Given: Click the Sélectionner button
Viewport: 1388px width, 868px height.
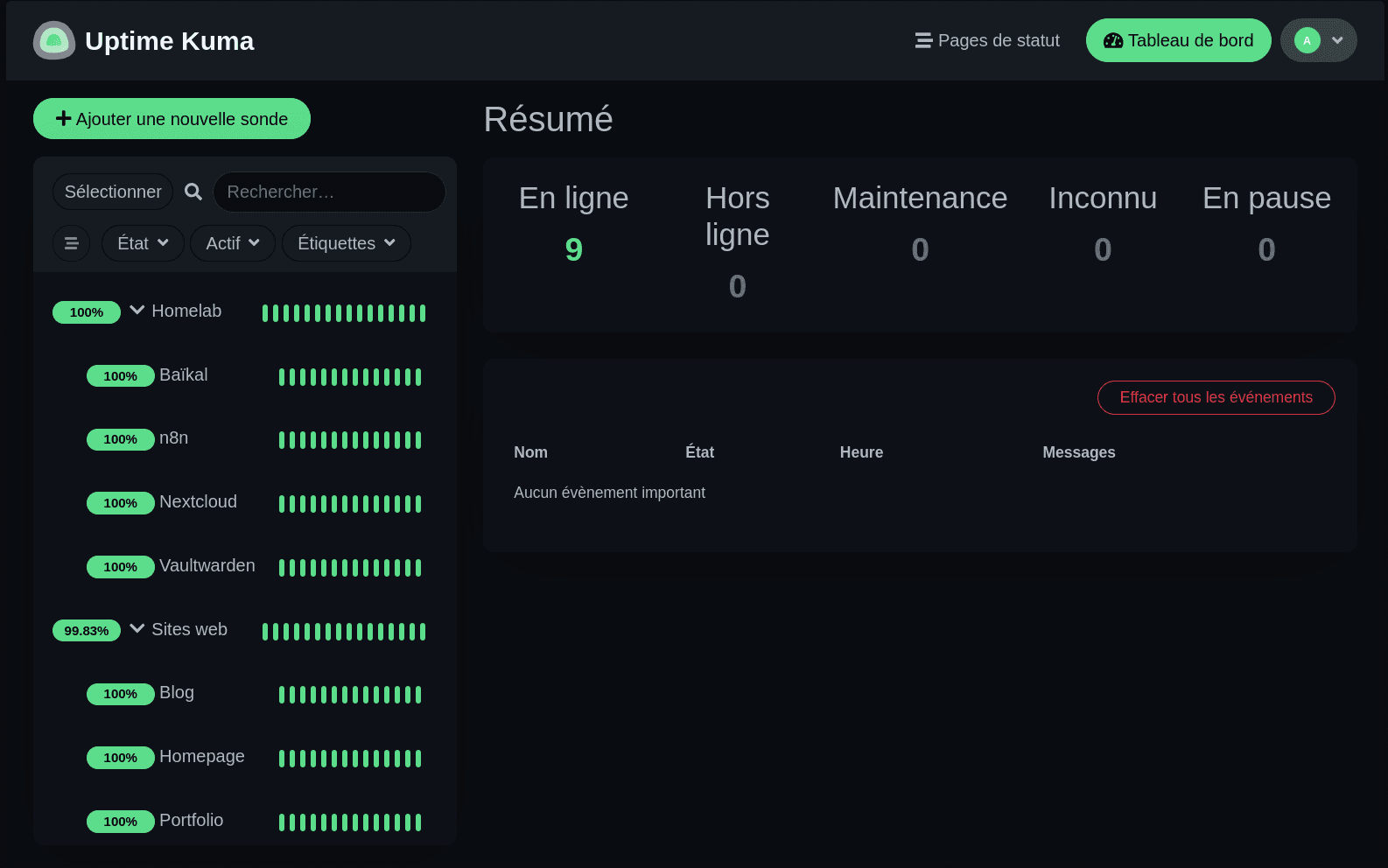Looking at the screenshot, I should pyautogui.click(x=113, y=192).
